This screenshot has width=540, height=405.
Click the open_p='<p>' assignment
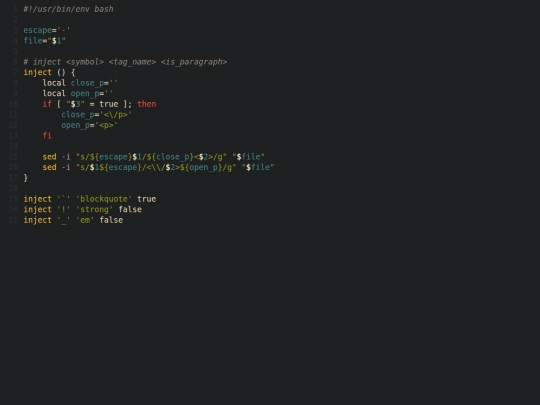[90, 125]
